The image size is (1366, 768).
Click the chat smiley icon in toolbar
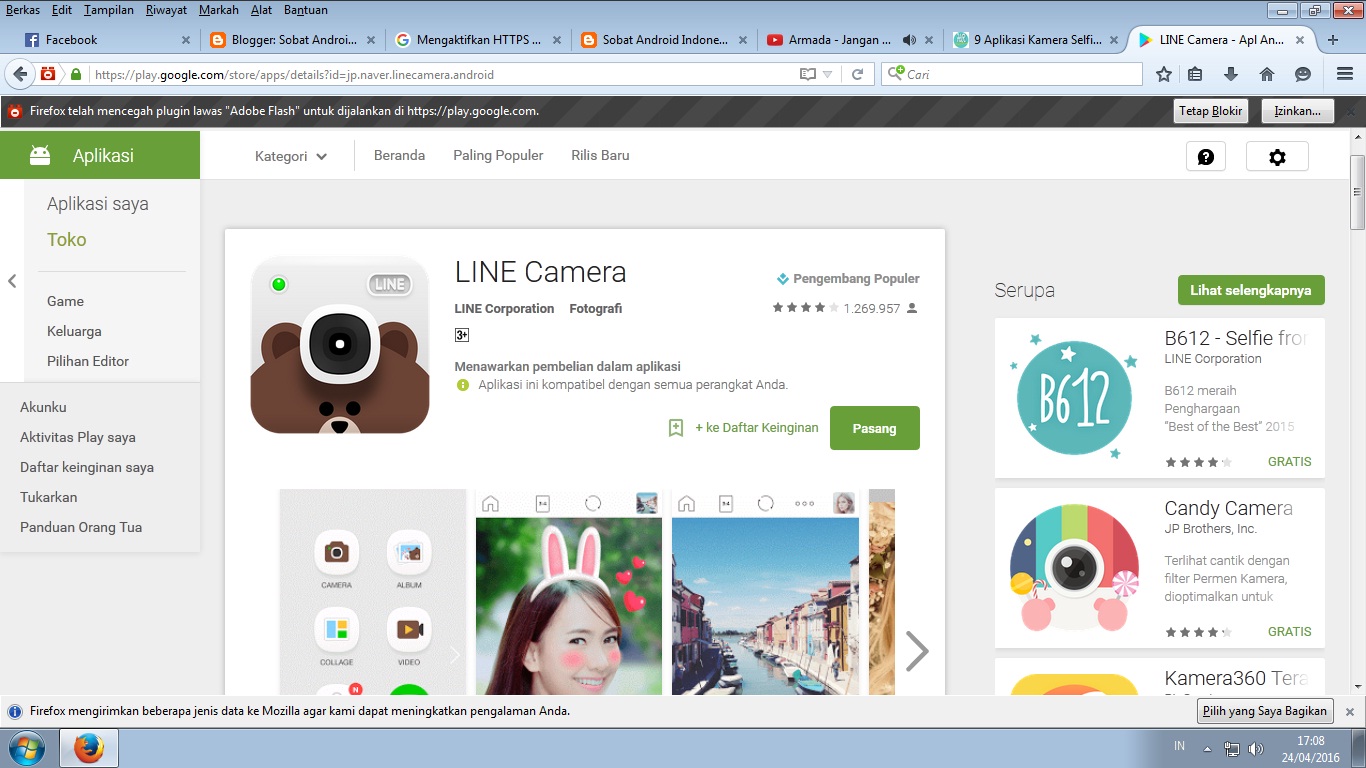pyautogui.click(x=1302, y=74)
